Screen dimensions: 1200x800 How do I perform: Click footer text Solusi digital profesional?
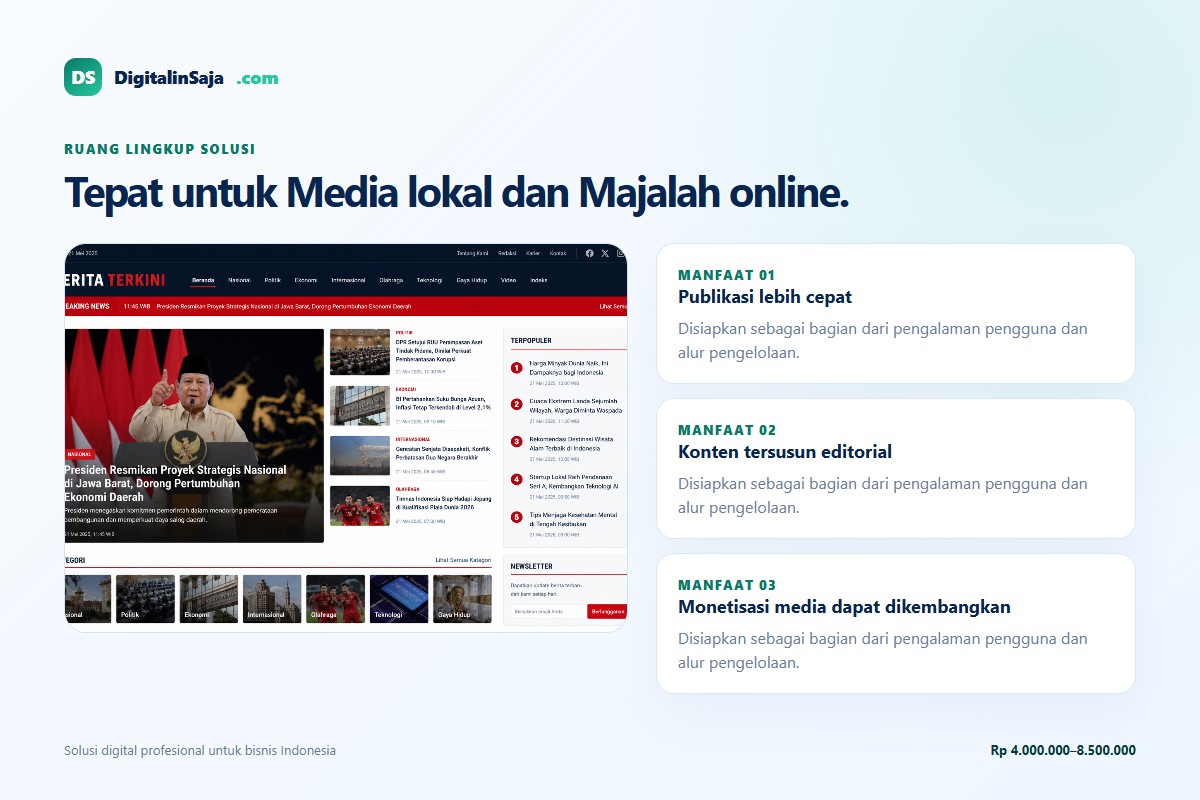(x=200, y=750)
